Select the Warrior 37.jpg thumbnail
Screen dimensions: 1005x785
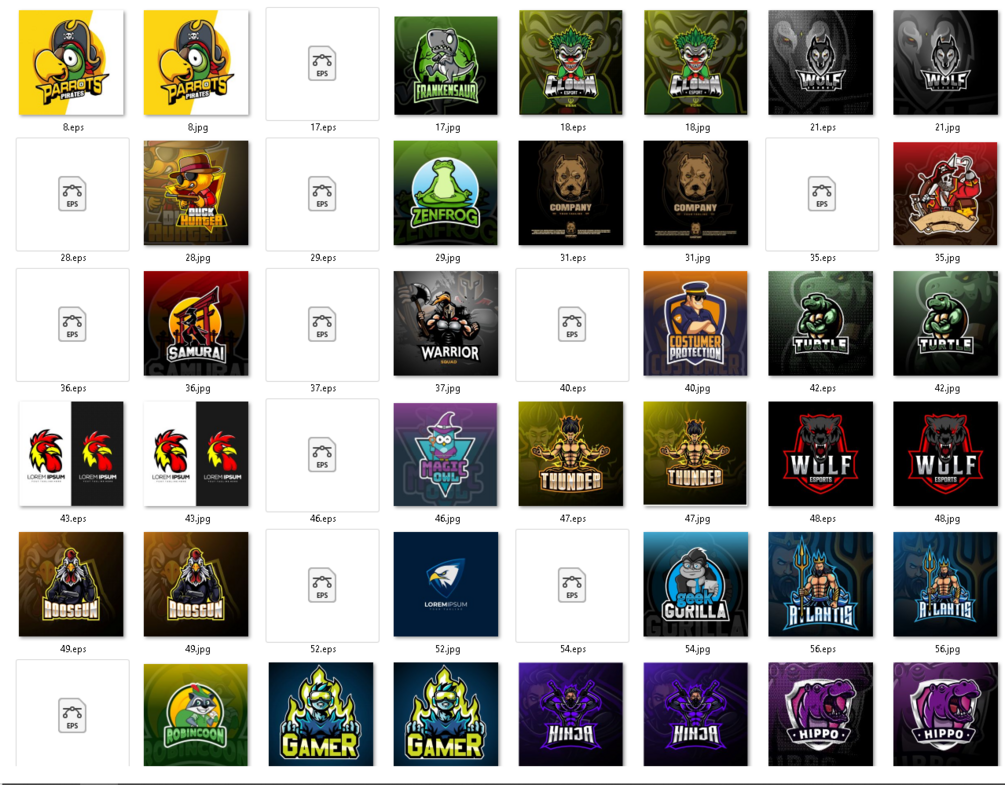tap(446, 324)
